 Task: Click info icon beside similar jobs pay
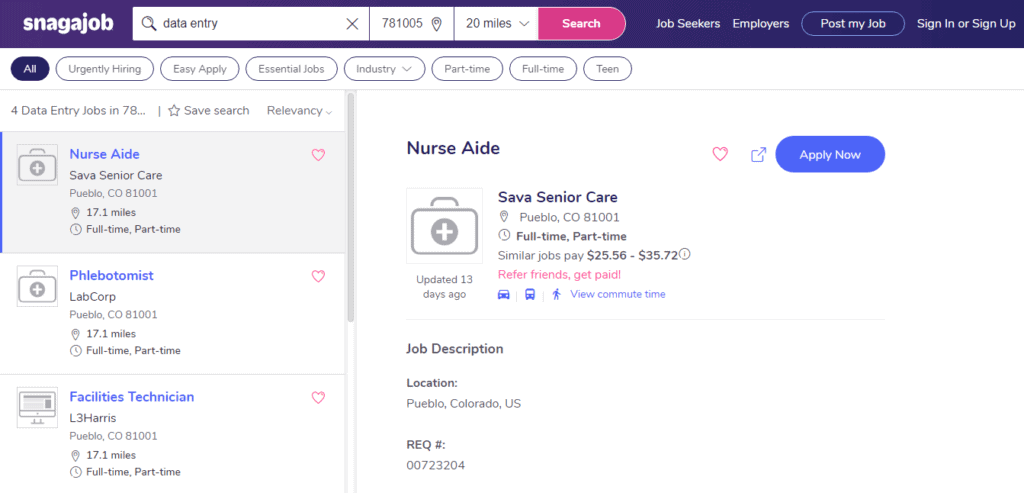[685, 254]
